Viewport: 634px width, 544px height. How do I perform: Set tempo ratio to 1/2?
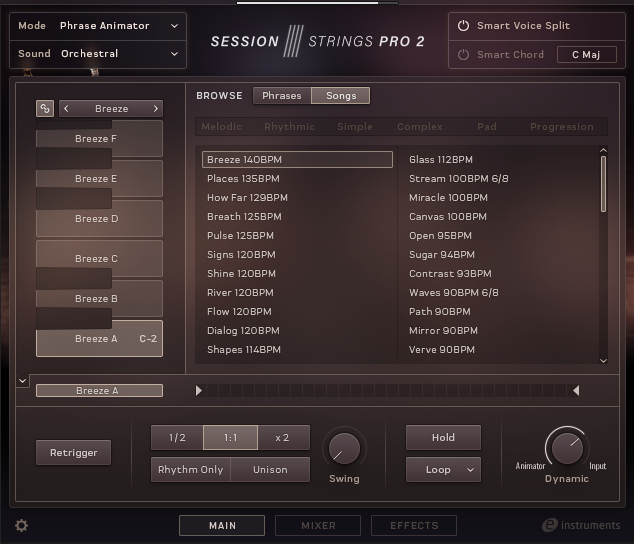177,437
